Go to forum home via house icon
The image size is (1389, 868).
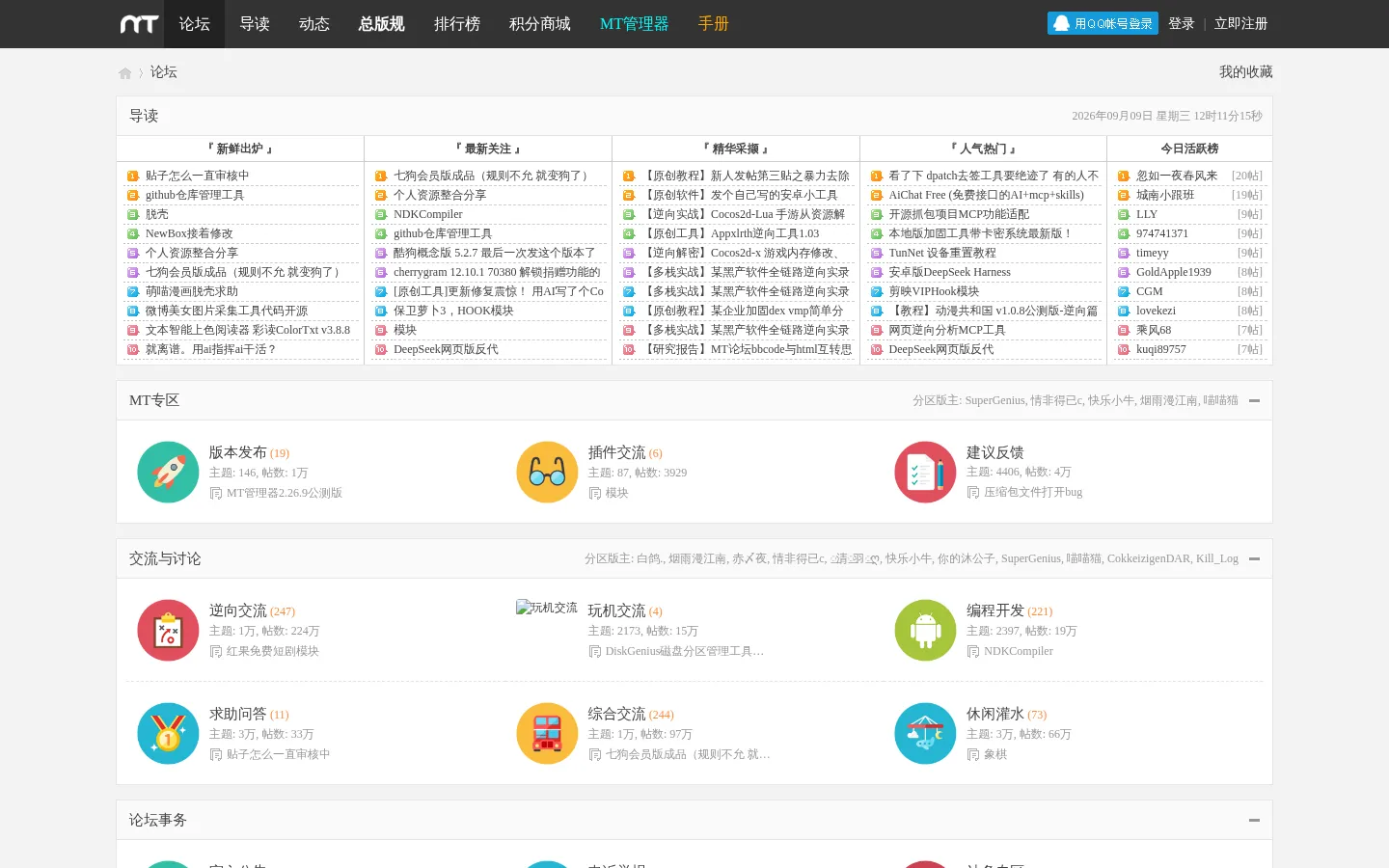tap(125, 73)
